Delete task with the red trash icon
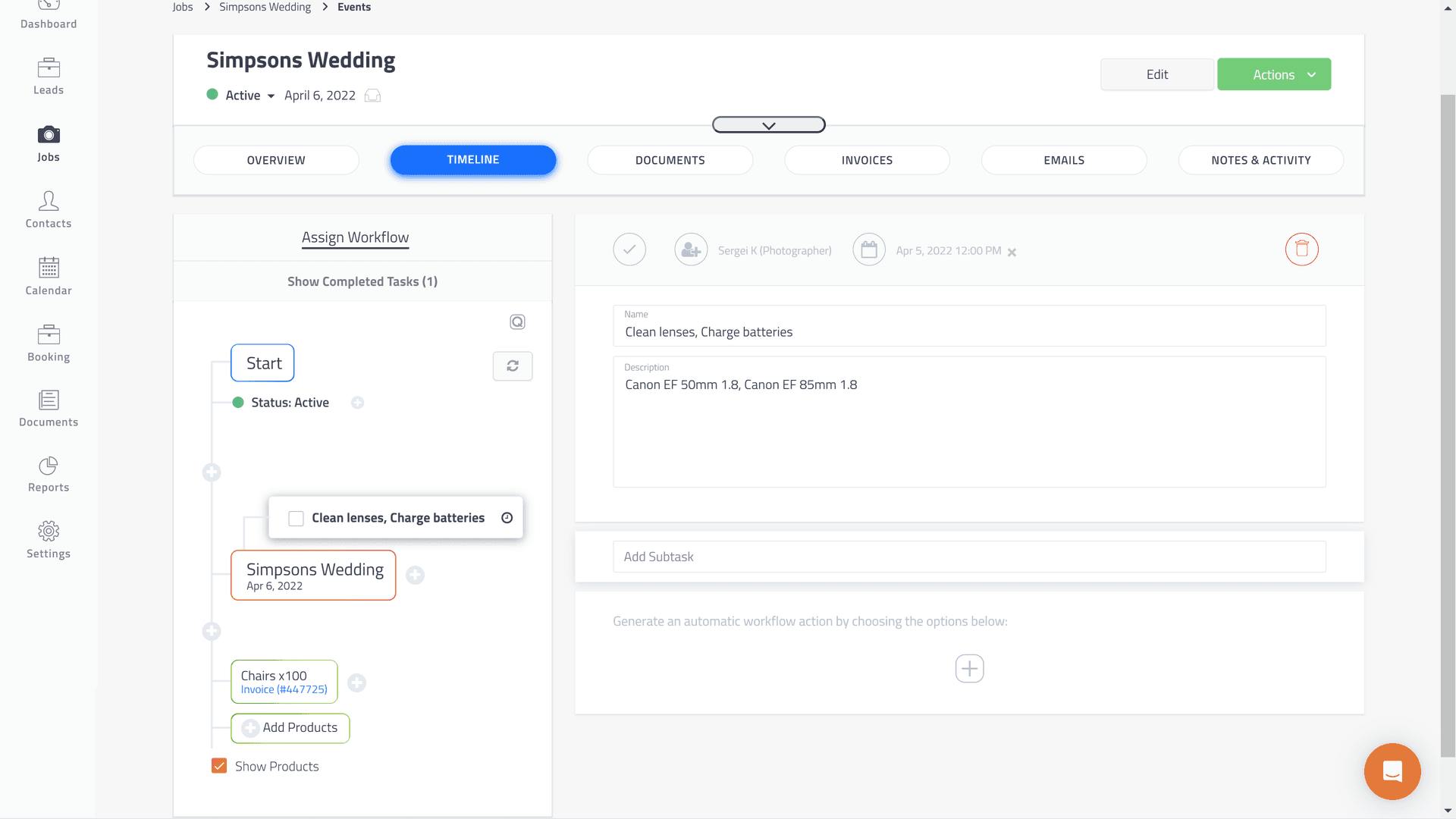Viewport: 1456px width, 819px height. point(1301,249)
